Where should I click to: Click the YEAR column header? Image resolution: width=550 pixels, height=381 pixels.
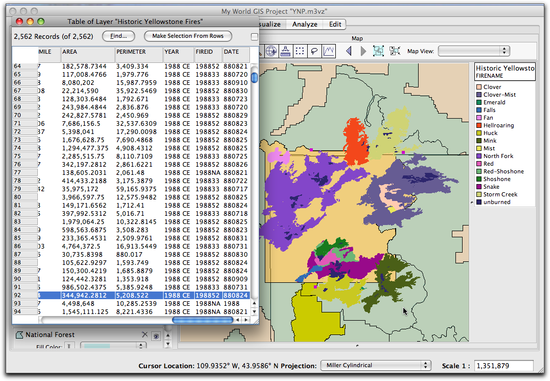[x=179, y=52]
